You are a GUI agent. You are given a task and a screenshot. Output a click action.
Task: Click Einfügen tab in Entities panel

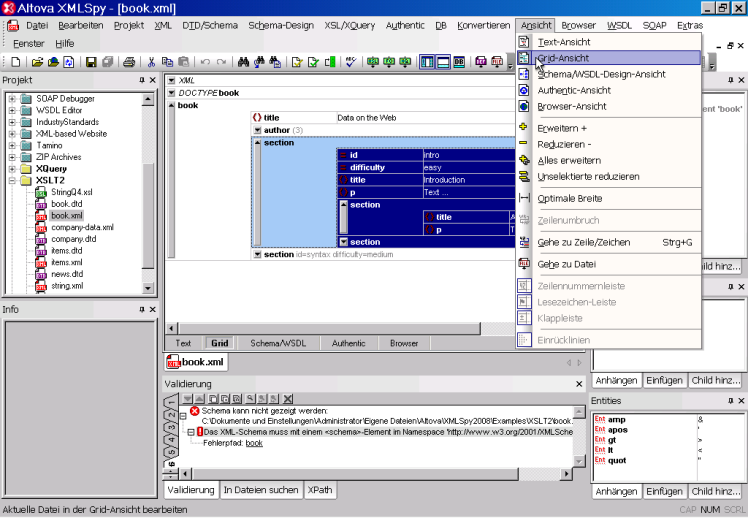[665, 491]
